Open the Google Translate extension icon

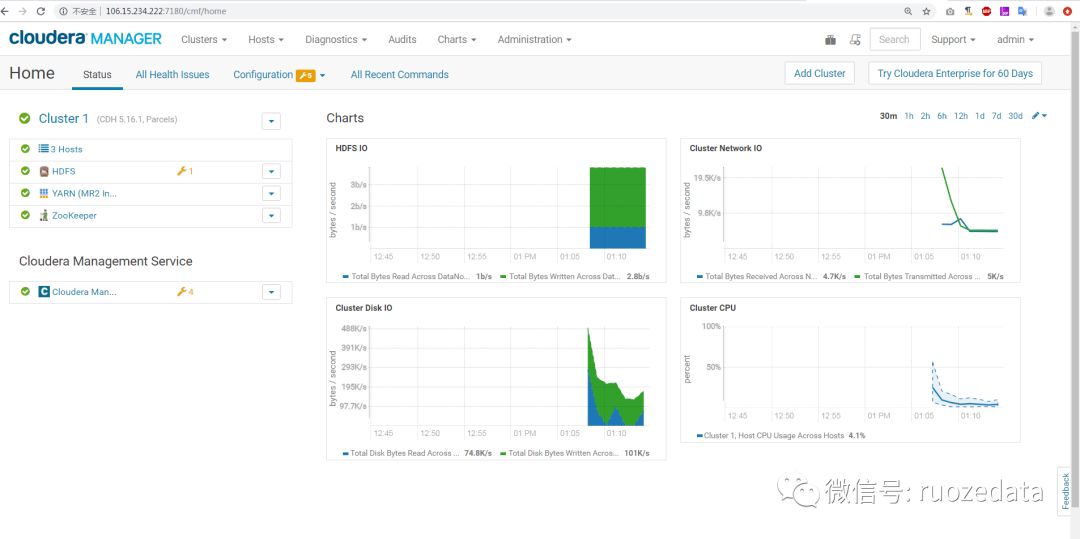pos(1023,11)
